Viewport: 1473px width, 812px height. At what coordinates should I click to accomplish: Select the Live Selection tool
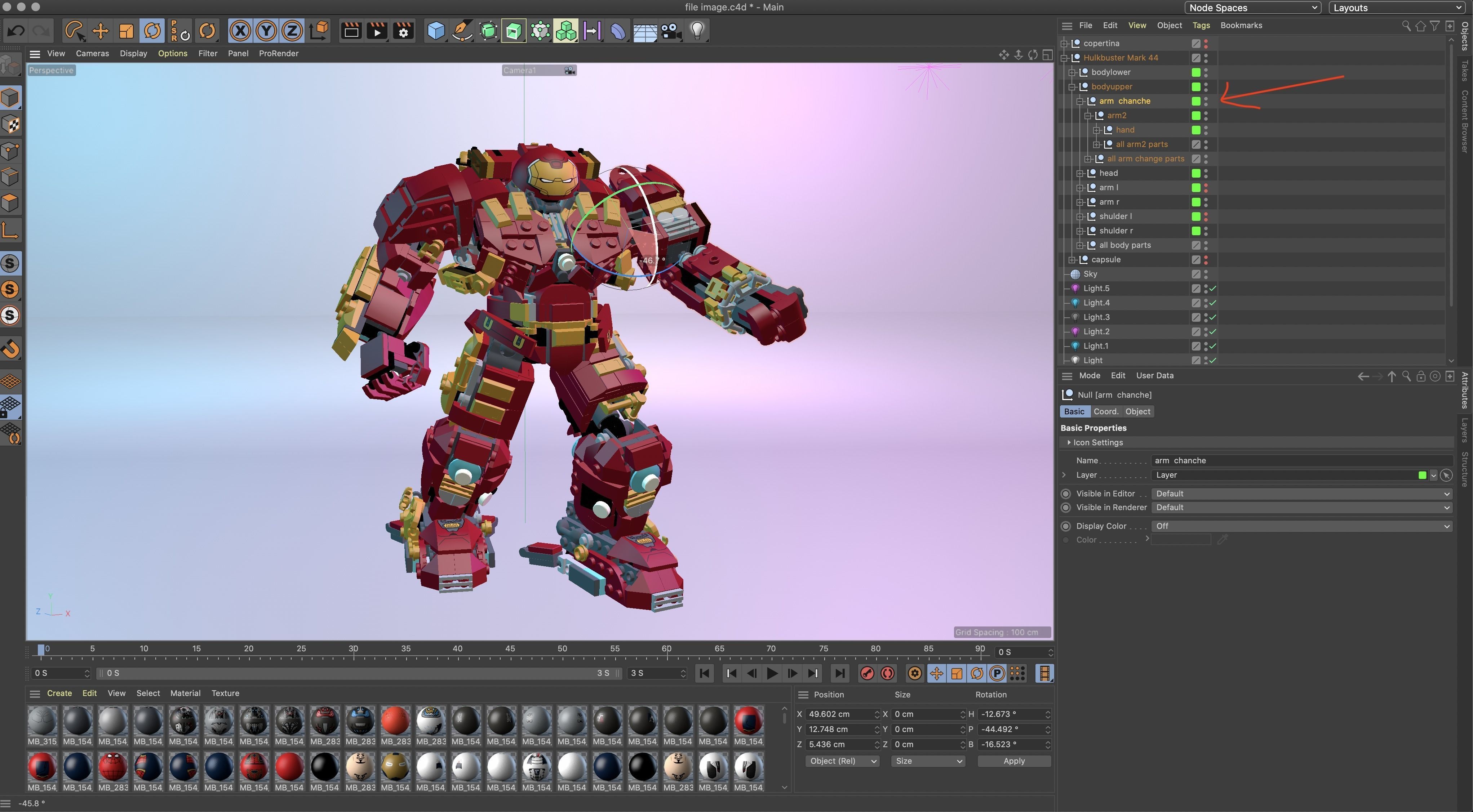[x=75, y=30]
